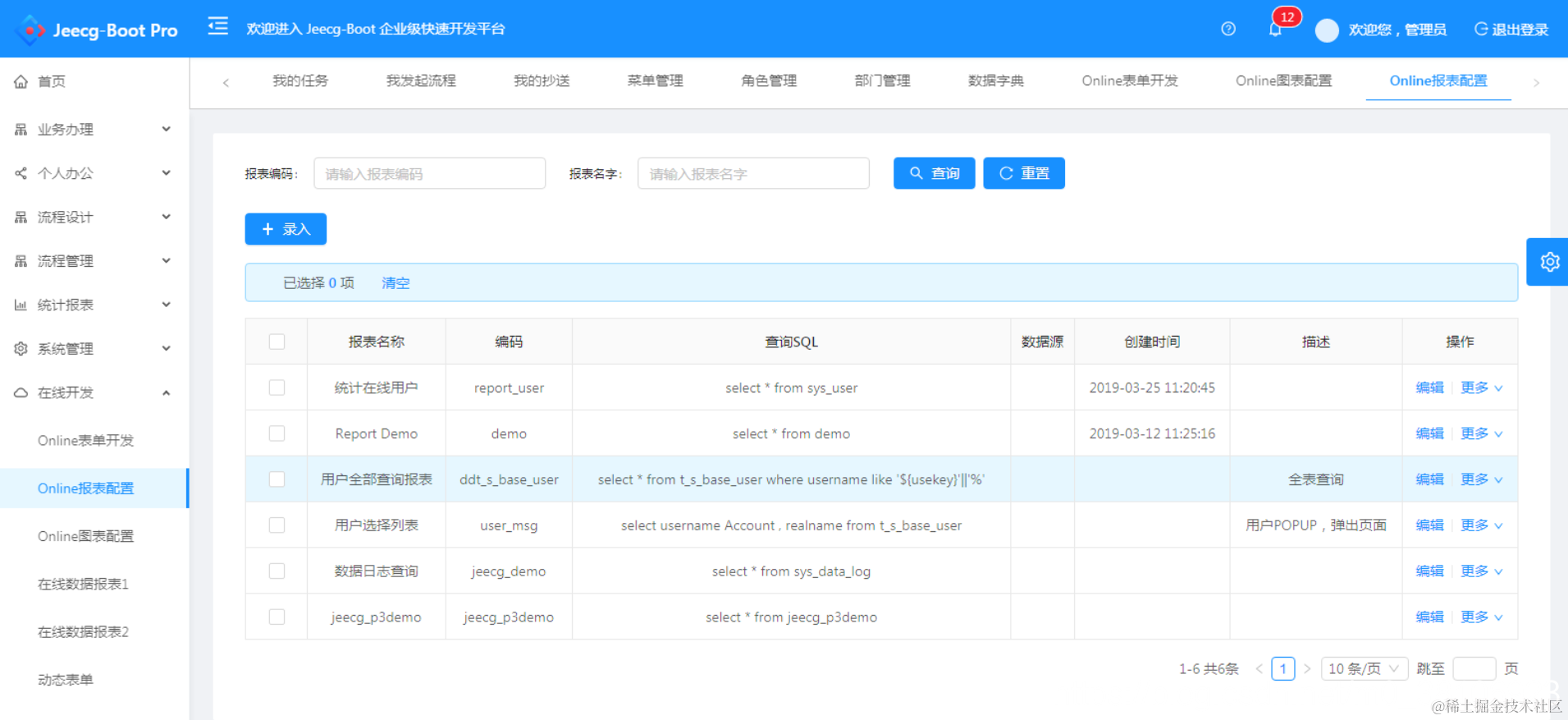
Task: Expand the 流程设计 sidebar menu
Action: point(94,217)
